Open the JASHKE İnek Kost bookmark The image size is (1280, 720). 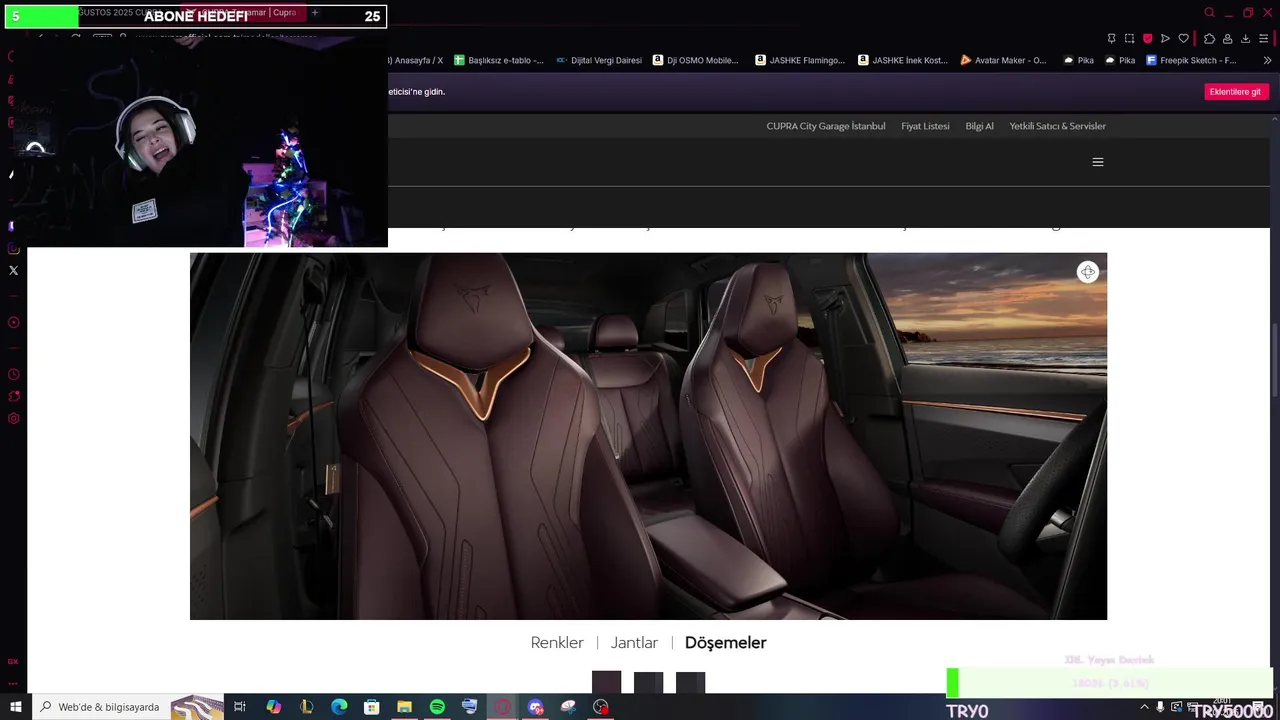click(903, 60)
